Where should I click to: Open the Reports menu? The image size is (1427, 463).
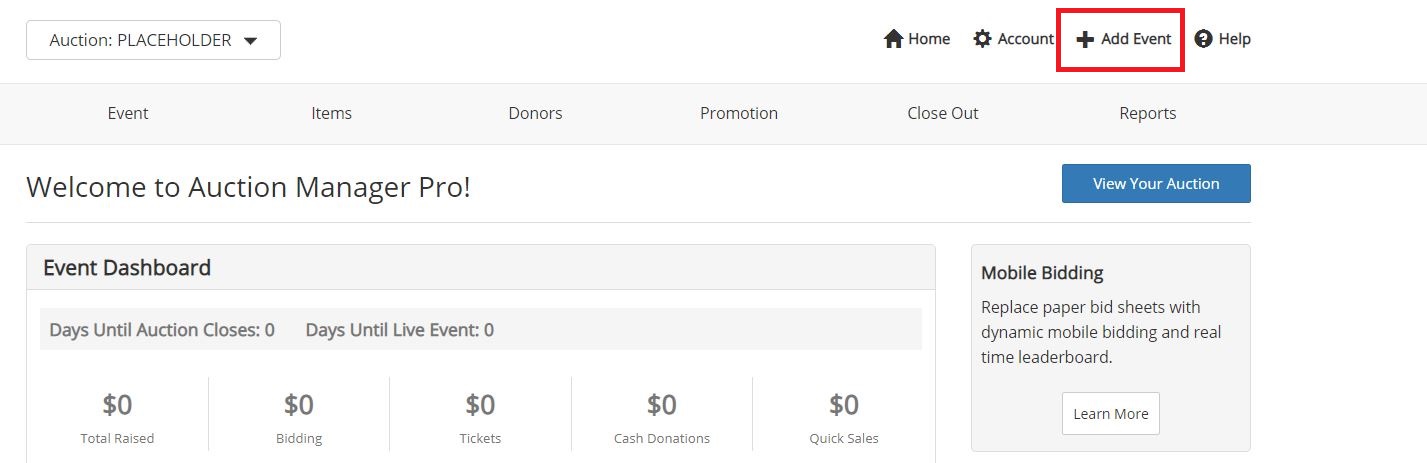pyautogui.click(x=1148, y=113)
